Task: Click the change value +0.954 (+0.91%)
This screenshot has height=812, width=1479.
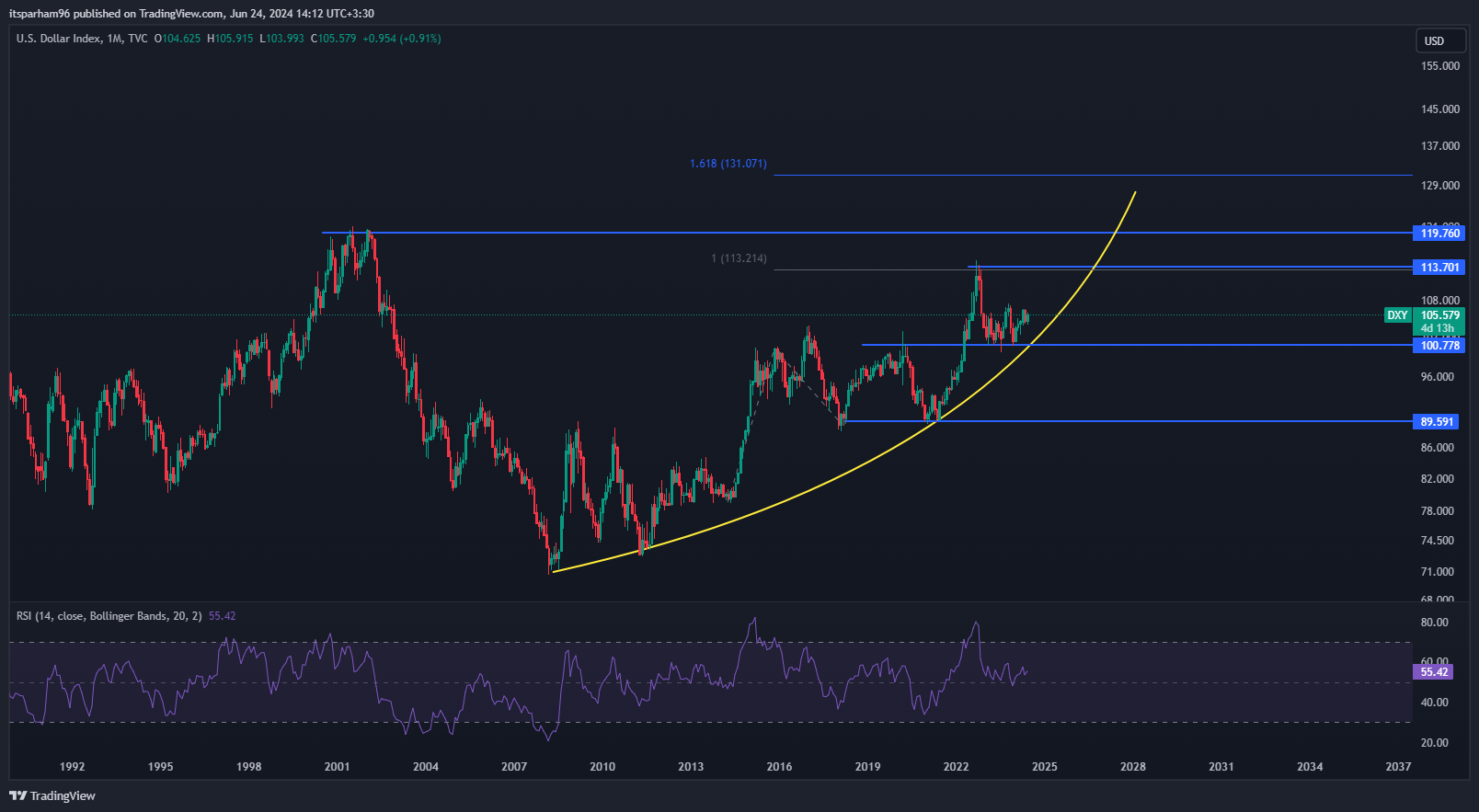Action: (402, 39)
